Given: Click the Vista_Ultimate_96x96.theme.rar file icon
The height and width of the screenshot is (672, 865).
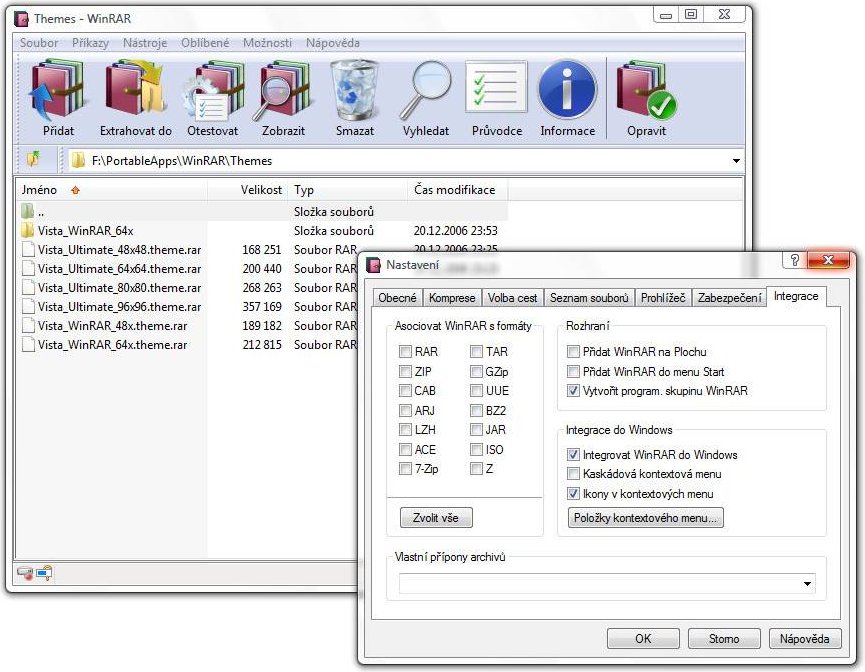Looking at the screenshot, I should (x=28, y=306).
